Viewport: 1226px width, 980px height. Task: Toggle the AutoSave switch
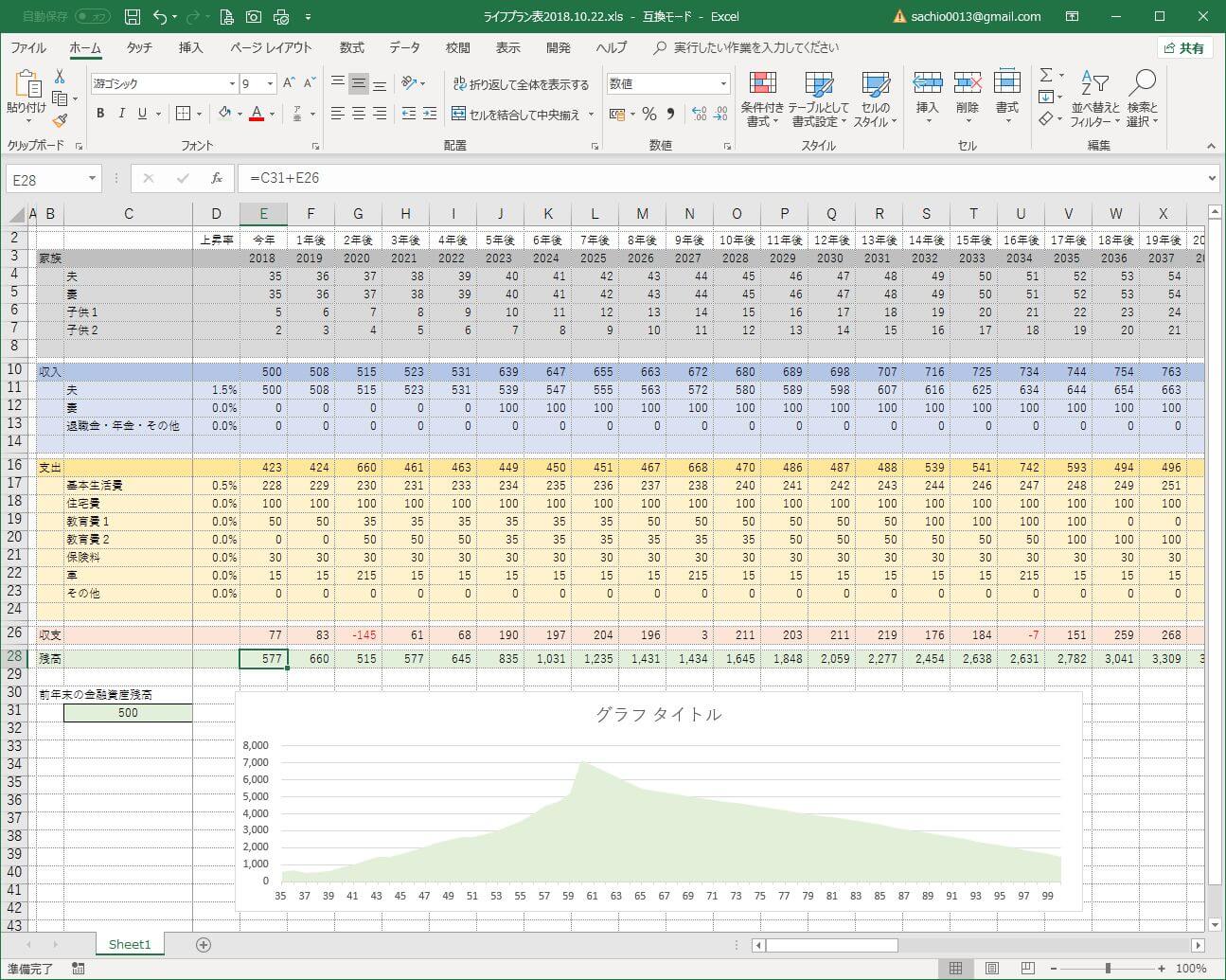point(92,16)
